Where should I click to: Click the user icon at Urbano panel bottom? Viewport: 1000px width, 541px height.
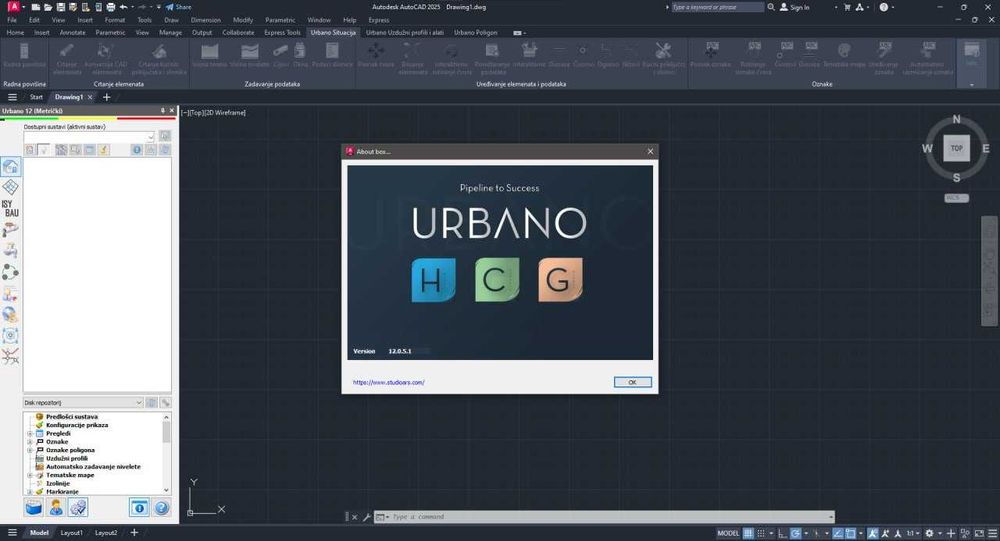[x=56, y=508]
